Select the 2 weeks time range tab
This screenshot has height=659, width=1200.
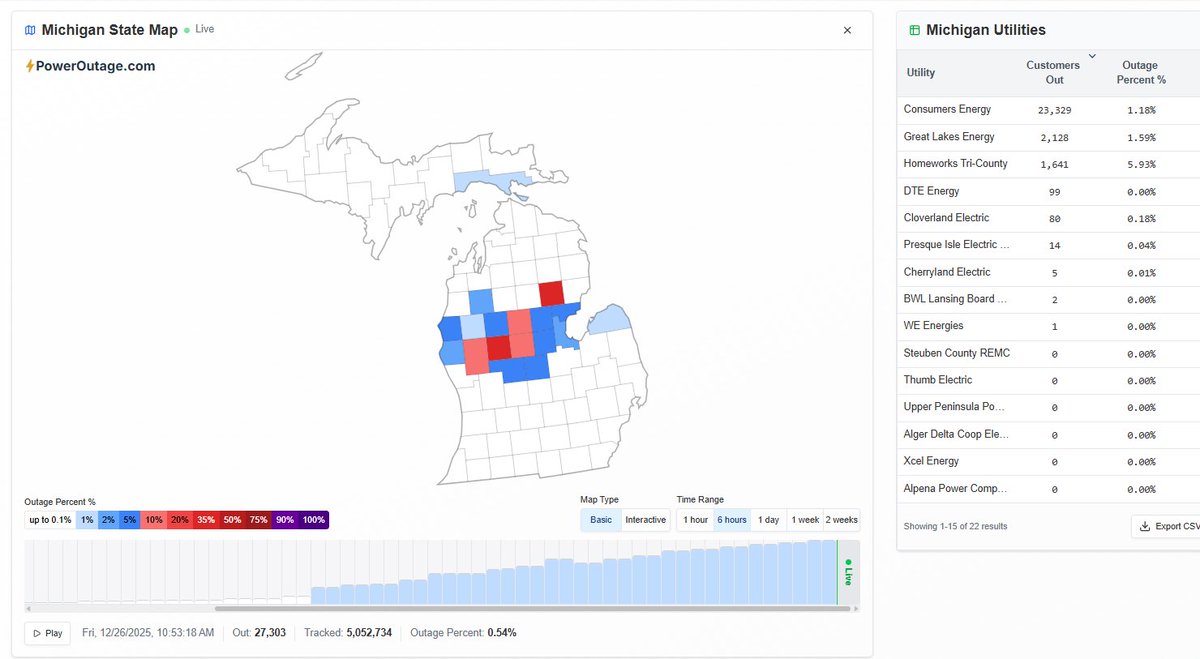[841, 519]
